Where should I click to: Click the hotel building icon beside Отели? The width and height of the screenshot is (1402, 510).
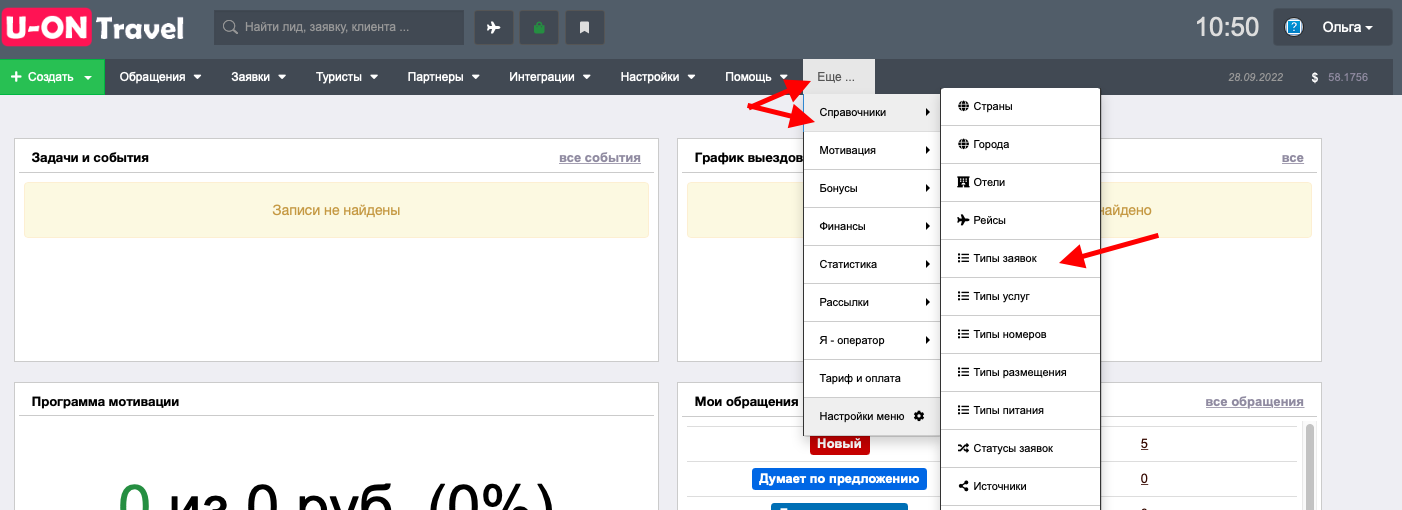pyautogui.click(x=963, y=182)
